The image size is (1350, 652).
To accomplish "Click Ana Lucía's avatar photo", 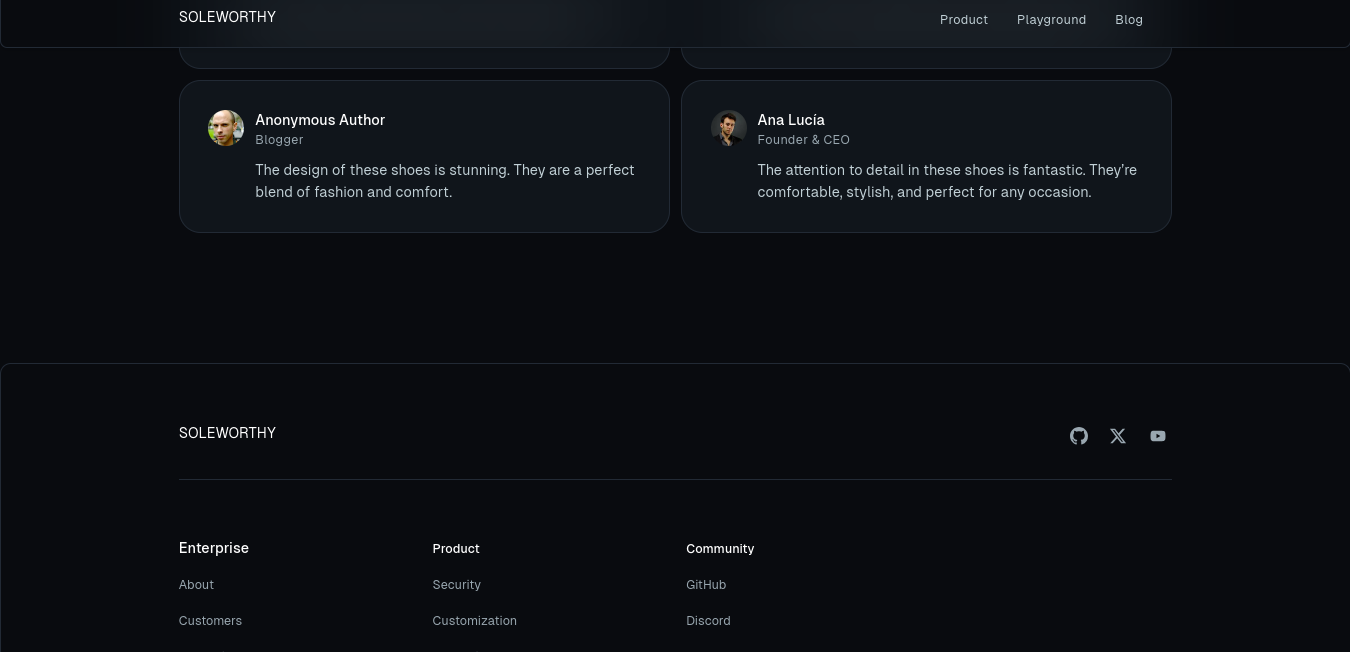I will (728, 128).
